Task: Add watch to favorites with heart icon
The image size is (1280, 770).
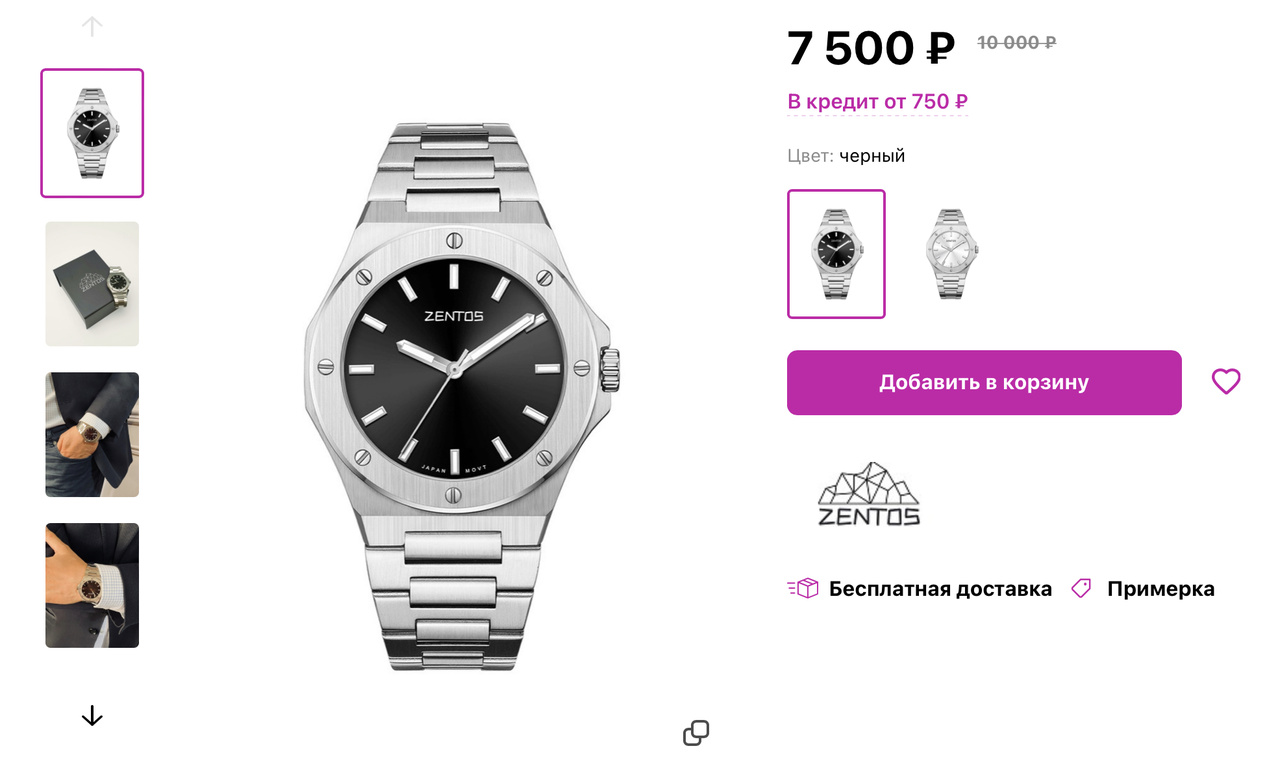Action: tap(1226, 381)
